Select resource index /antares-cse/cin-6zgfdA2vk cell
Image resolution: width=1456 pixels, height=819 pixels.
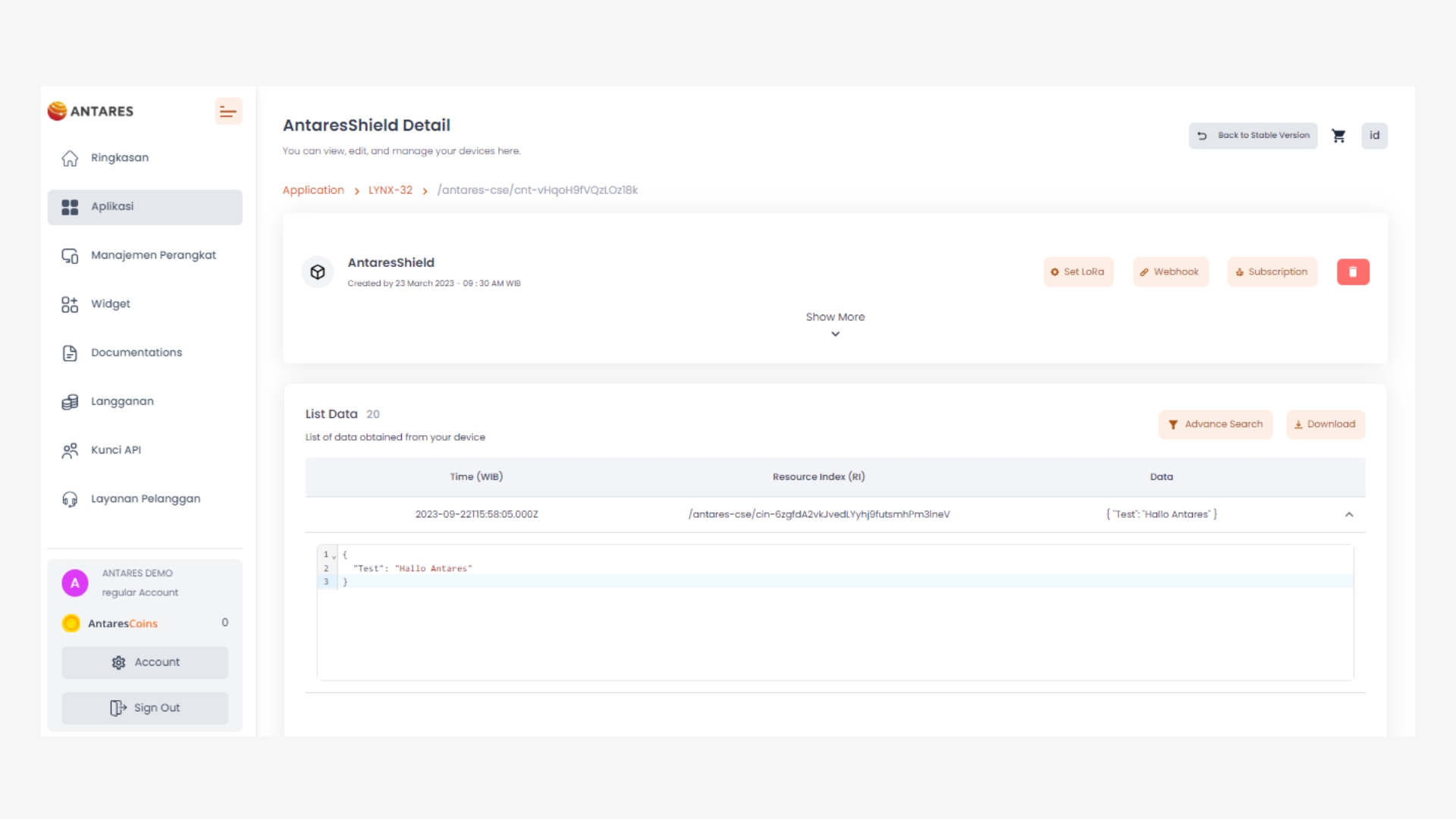click(x=819, y=514)
